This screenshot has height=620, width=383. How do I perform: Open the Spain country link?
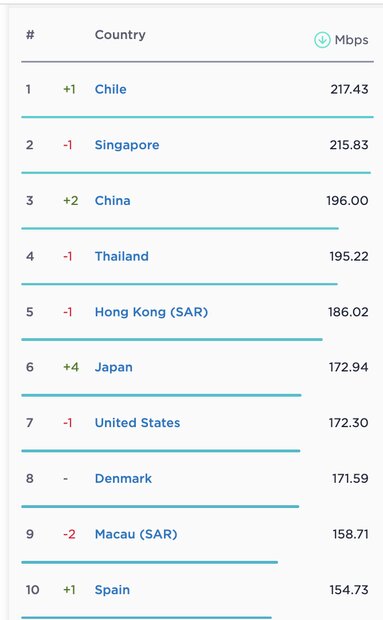coord(112,590)
